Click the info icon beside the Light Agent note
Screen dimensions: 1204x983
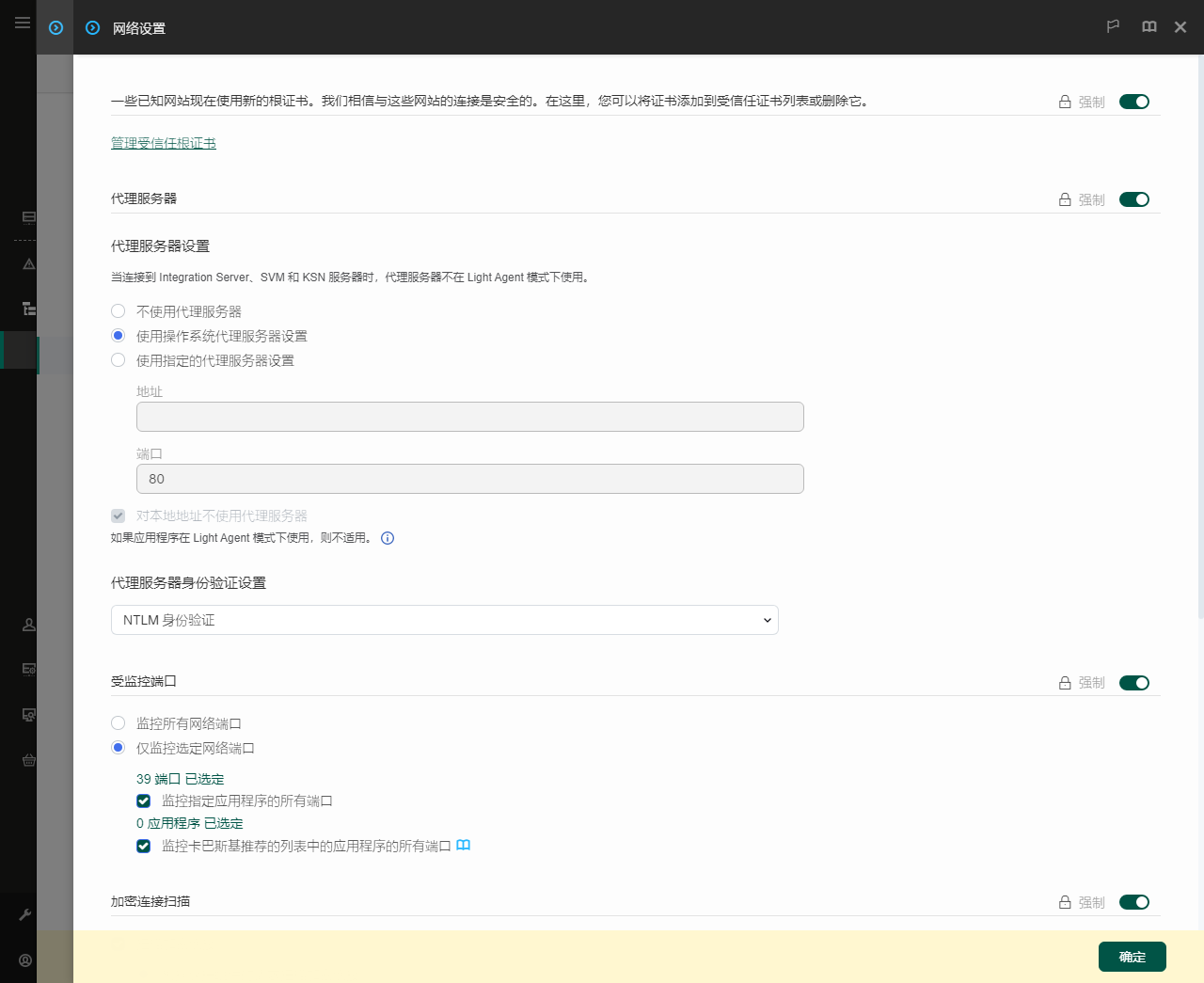tap(388, 538)
